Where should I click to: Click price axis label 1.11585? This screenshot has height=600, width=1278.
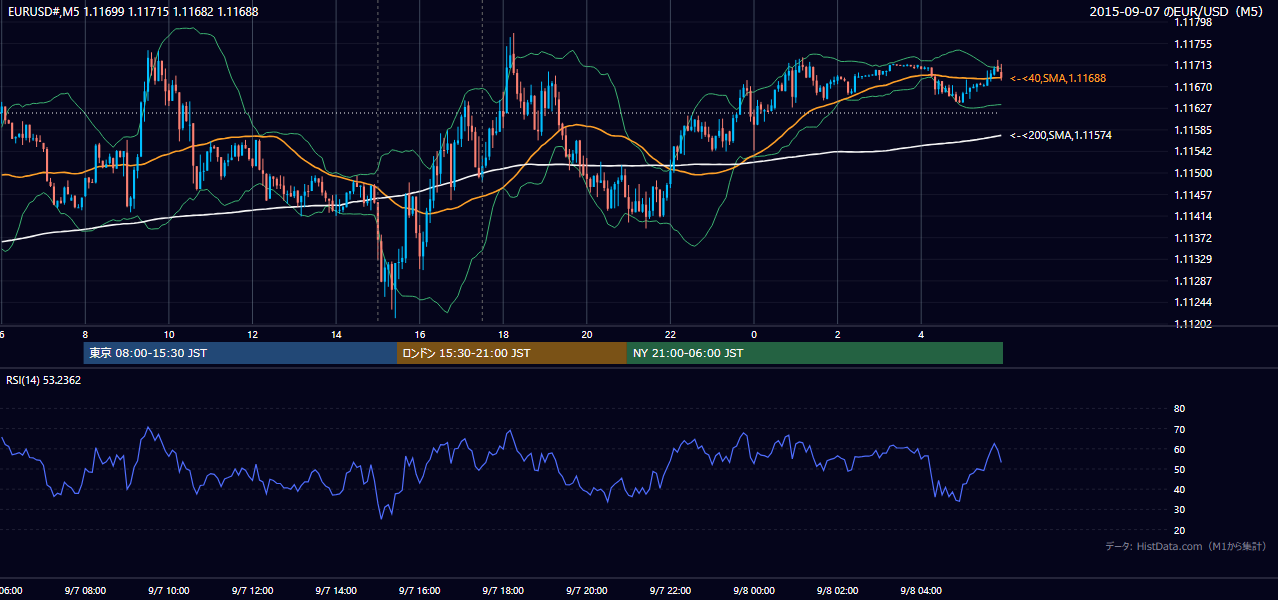coord(1192,130)
